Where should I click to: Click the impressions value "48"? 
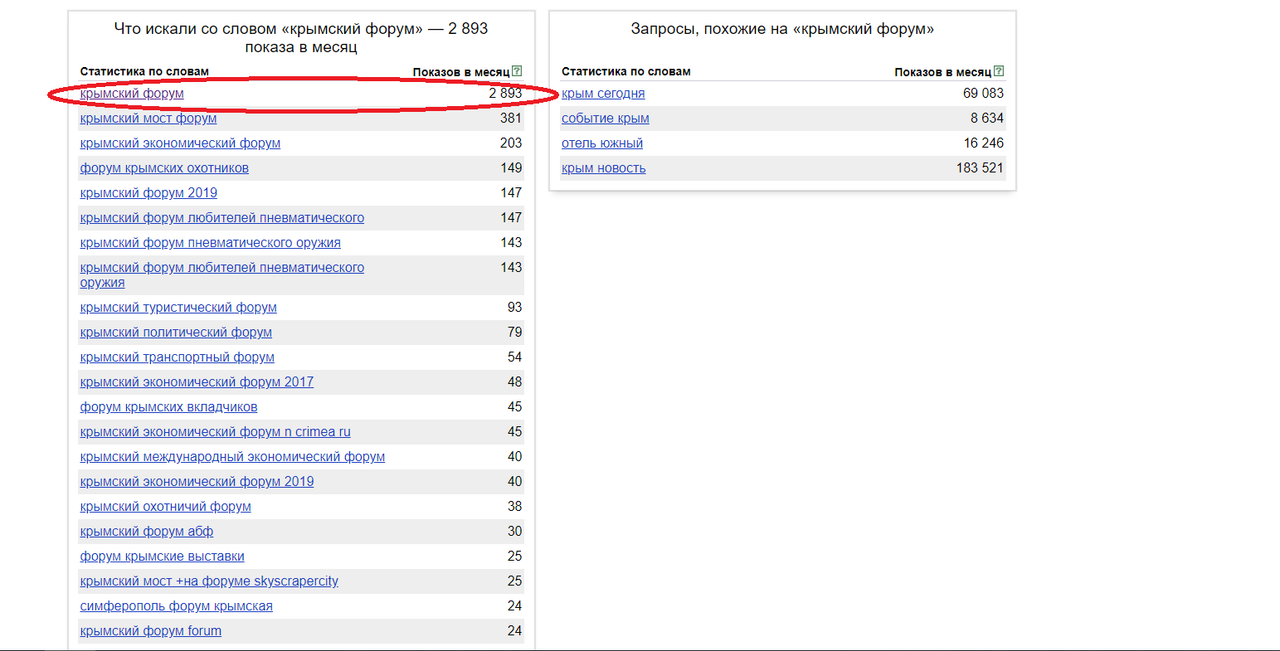coord(515,382)
